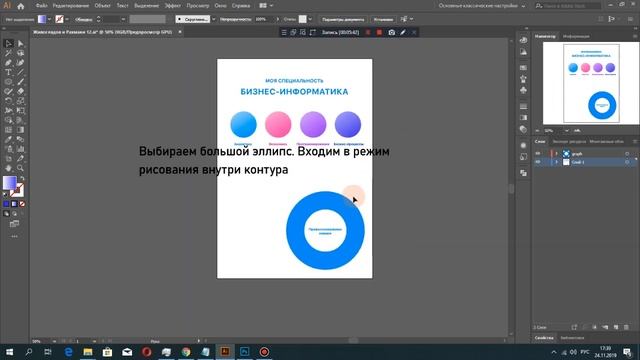
Task: Select the Ellipse shape tool
Action: 8,82
